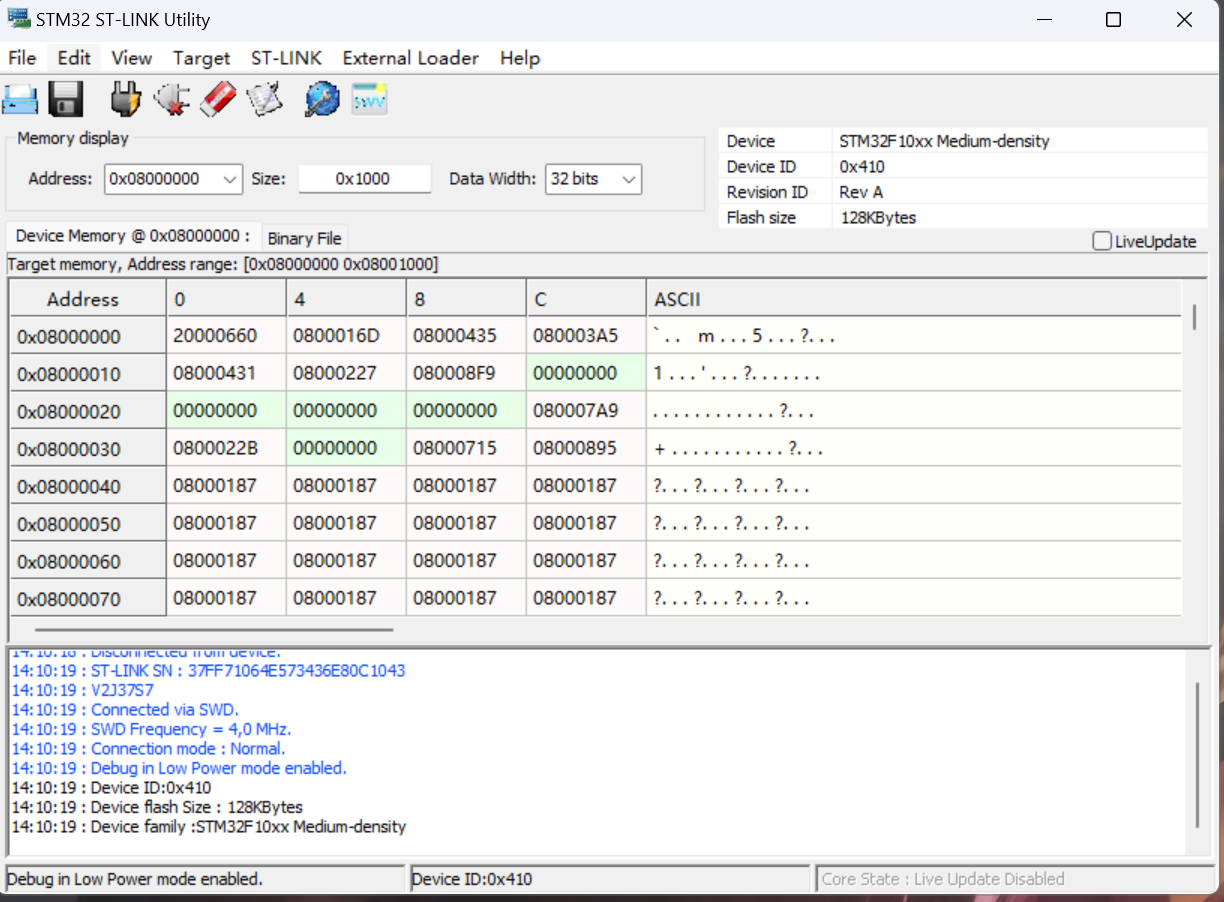This screenshot has height=902, width=1224.
Task: Click address row 0x08000040
Action: click(88, 487)
